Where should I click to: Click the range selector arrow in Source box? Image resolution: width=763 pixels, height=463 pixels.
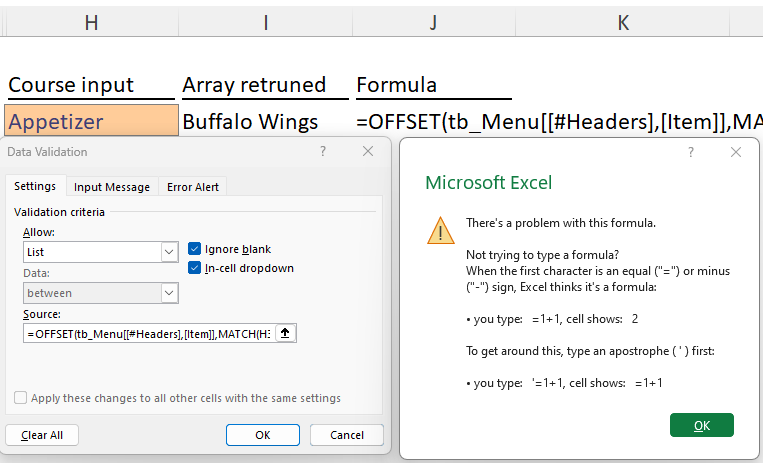point(284,333)
